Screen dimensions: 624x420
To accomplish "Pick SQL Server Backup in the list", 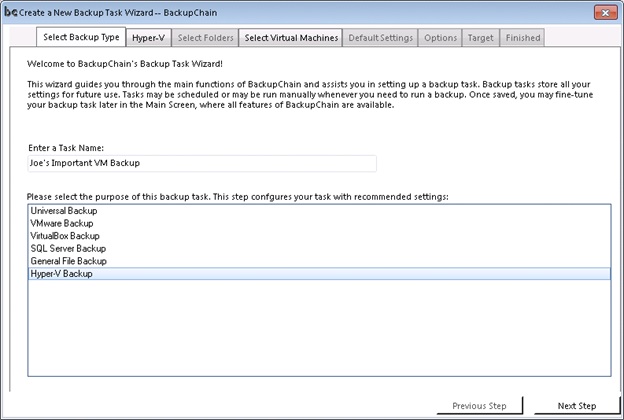I will tap(320, 248).
